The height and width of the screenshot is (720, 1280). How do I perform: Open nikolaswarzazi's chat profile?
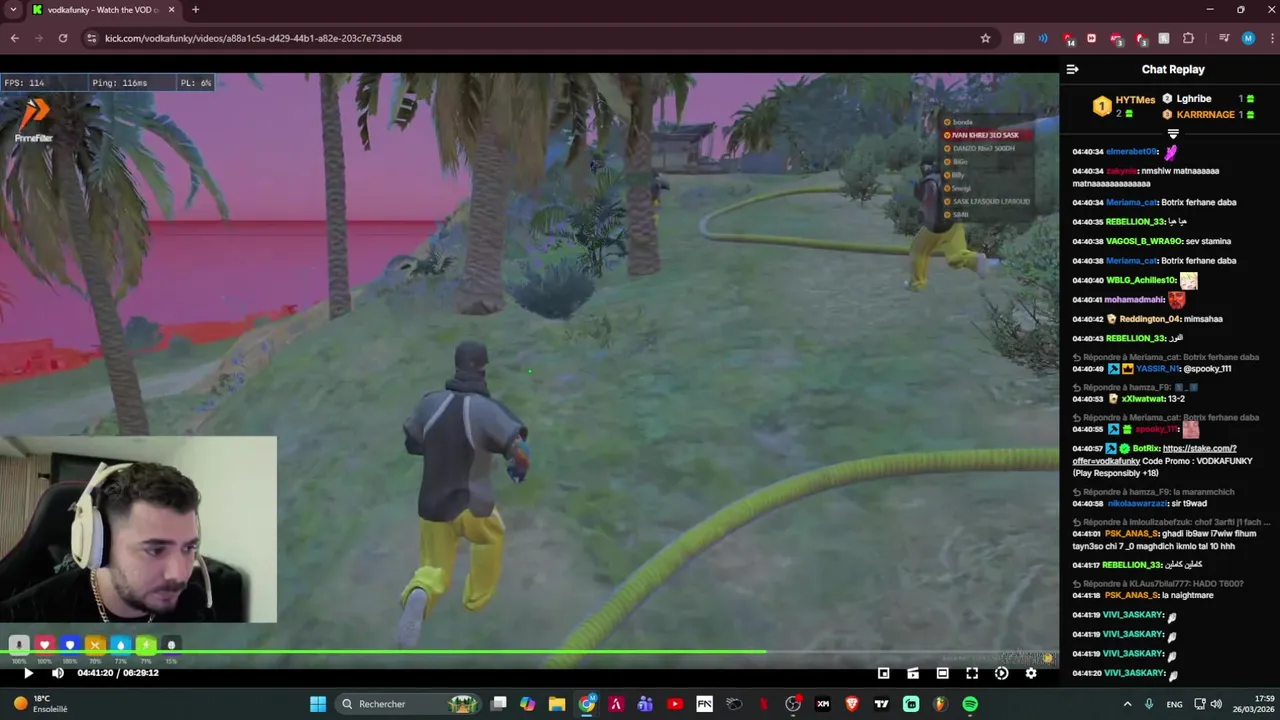[1139, 503]
